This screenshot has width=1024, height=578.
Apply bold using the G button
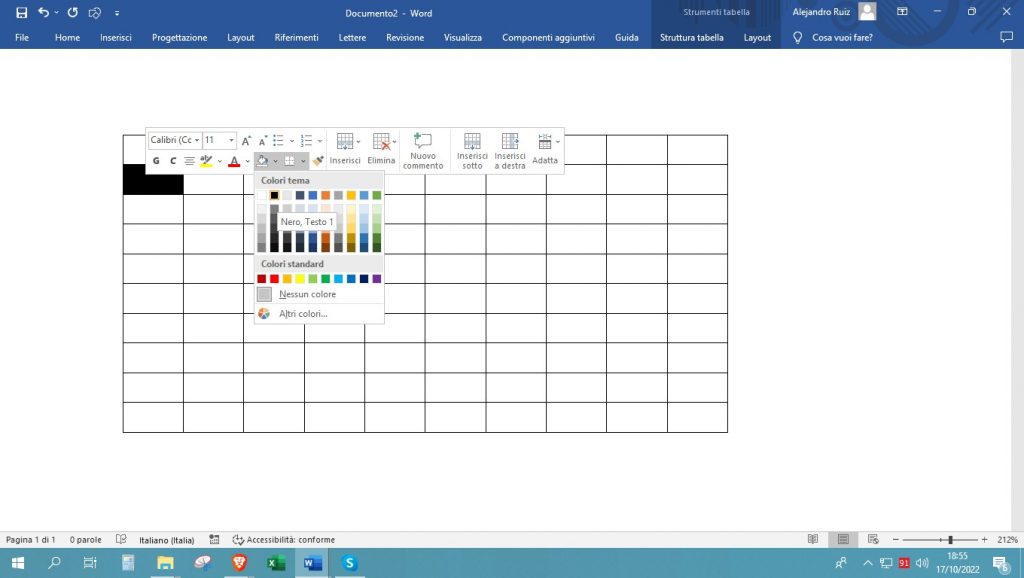(x=156, y=161)
